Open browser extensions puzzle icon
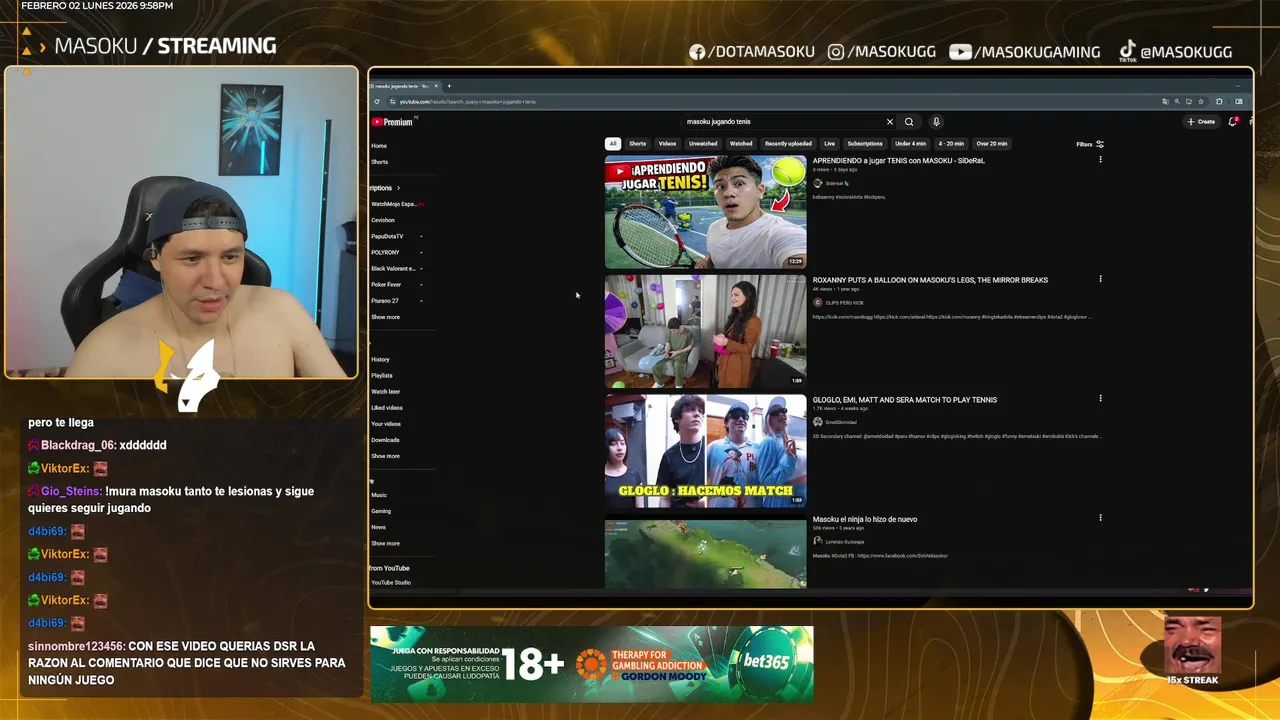Viewport: 1280px width, 720px height. coord(1219,101)
